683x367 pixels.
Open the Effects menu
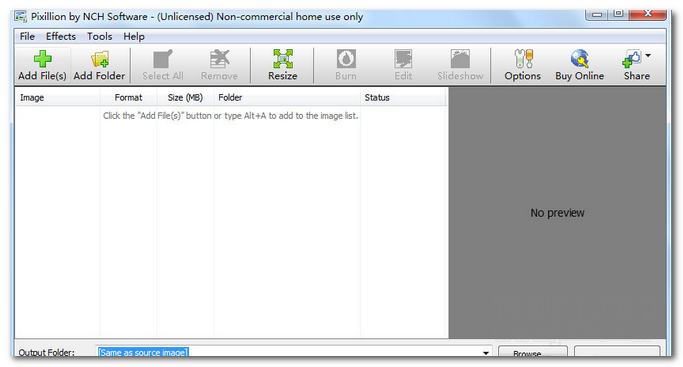coord(61,37)
